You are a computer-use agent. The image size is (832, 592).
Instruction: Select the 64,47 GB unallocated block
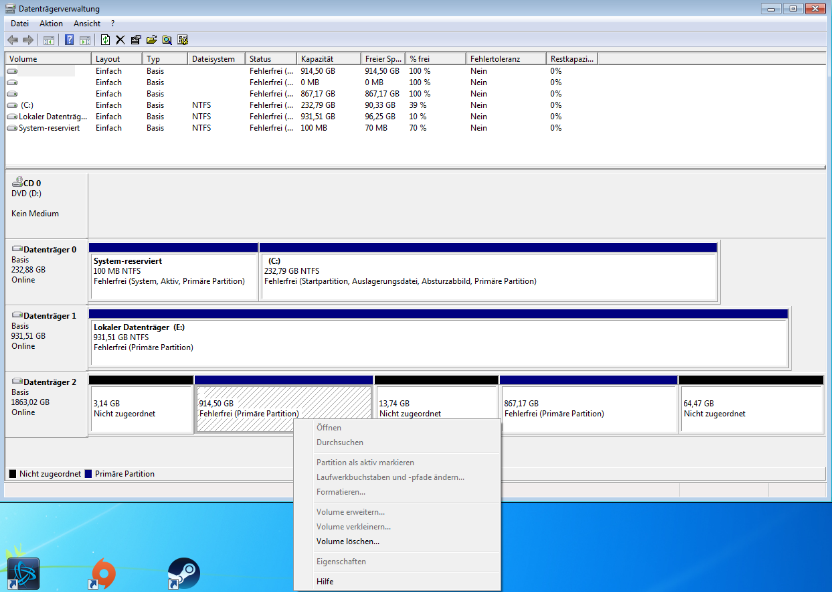[751, 405]
